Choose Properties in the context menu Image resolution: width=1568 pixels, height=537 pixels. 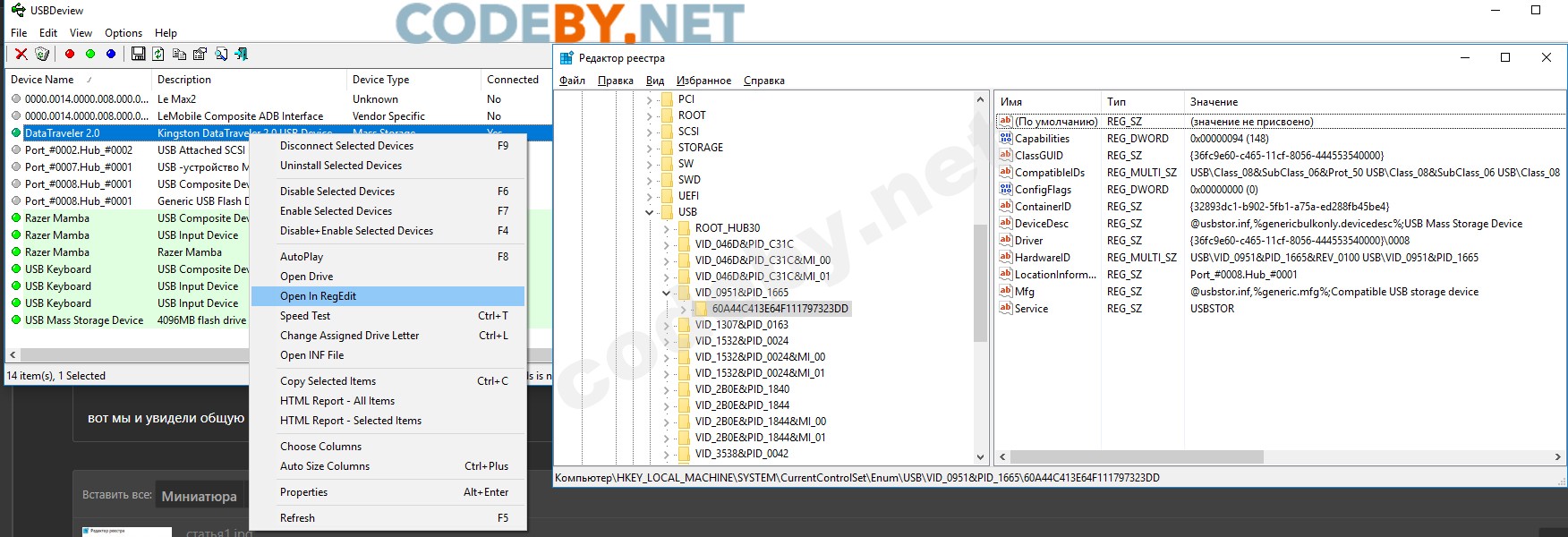[388, 492]
